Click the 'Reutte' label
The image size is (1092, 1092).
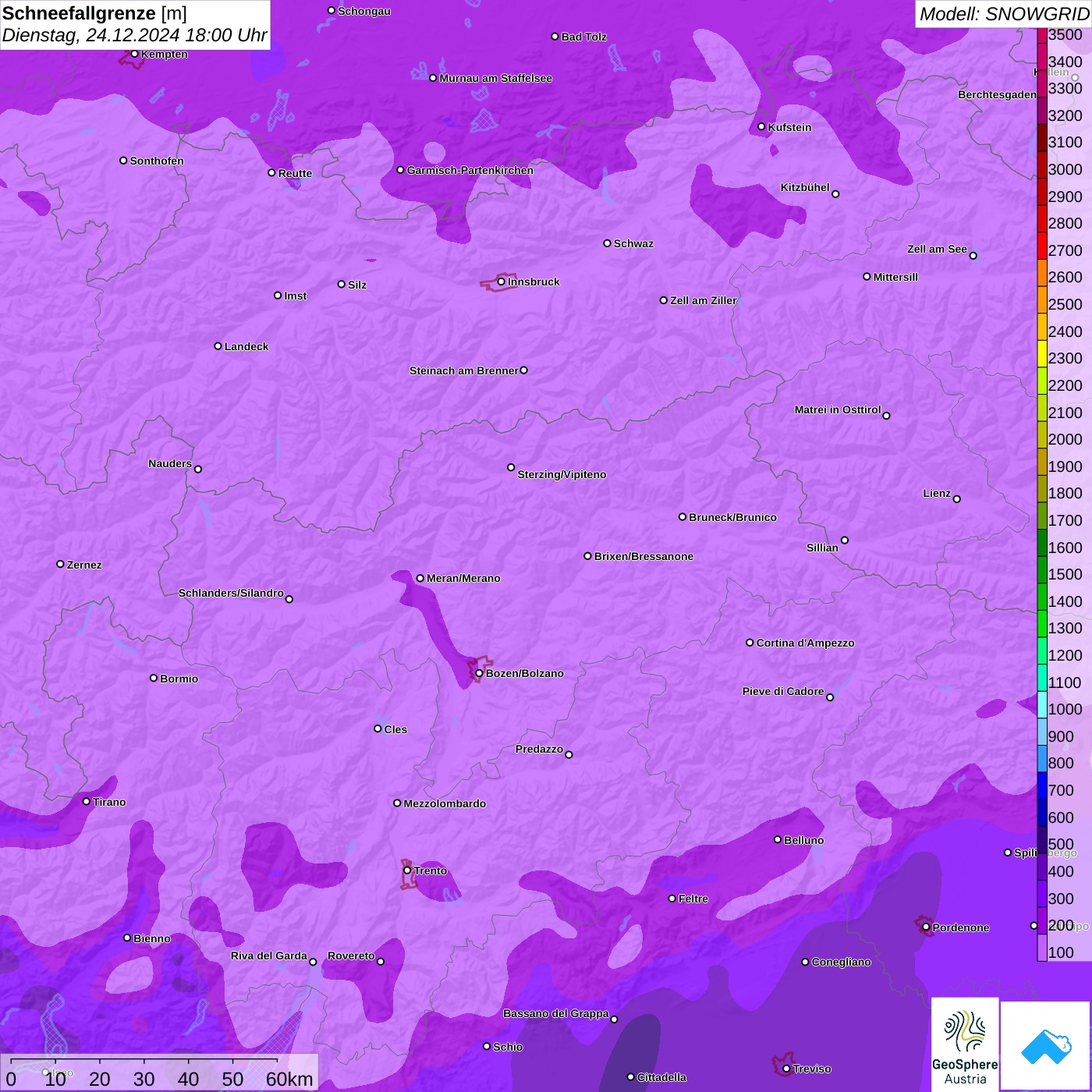[295, 173]
